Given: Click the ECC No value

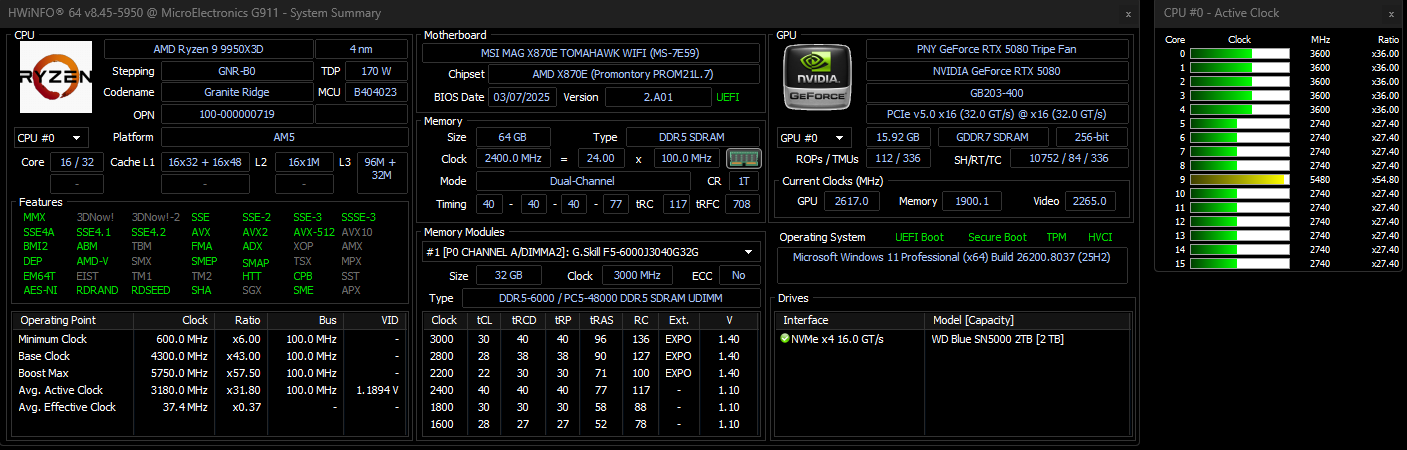Looking at the screenshot, I should pyautogui.click(x=738, y=275).
